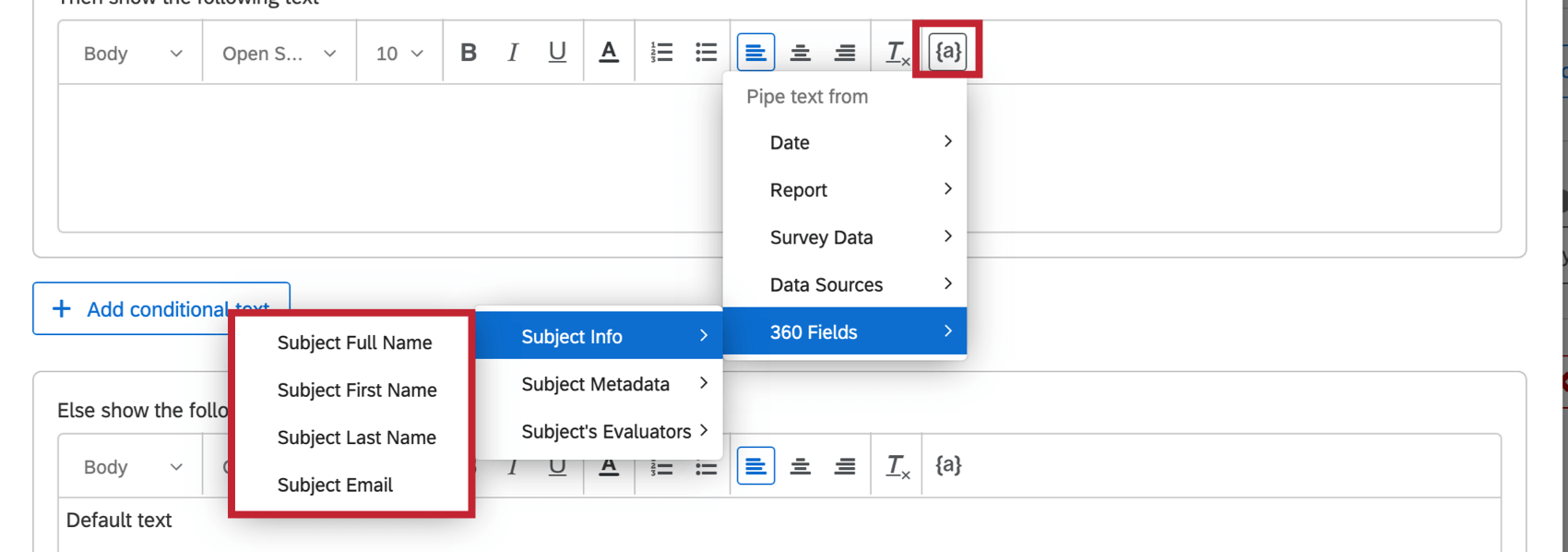Image resolution: width=1568 pixels, height=552 pixels.
Task: Right-align text in the top editor
Action: click(845, 53)
